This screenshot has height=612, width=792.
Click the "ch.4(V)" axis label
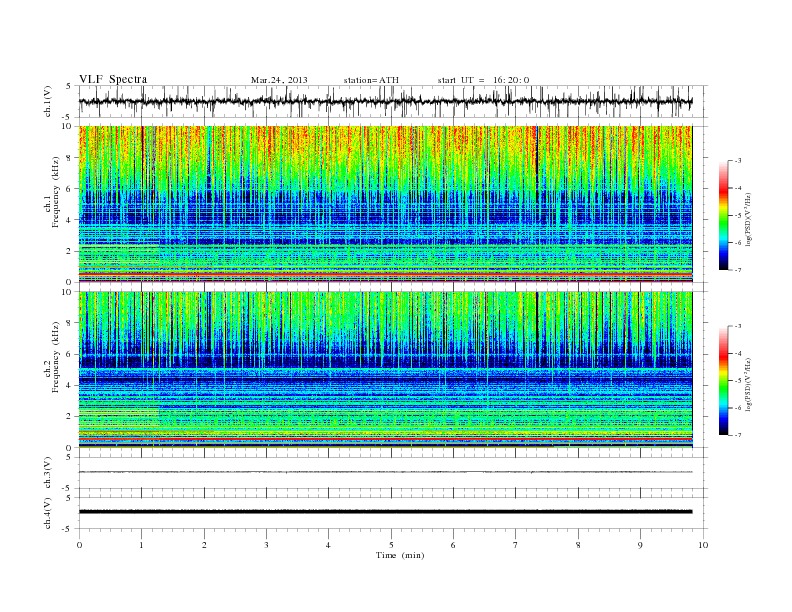(x=47, y=513)
